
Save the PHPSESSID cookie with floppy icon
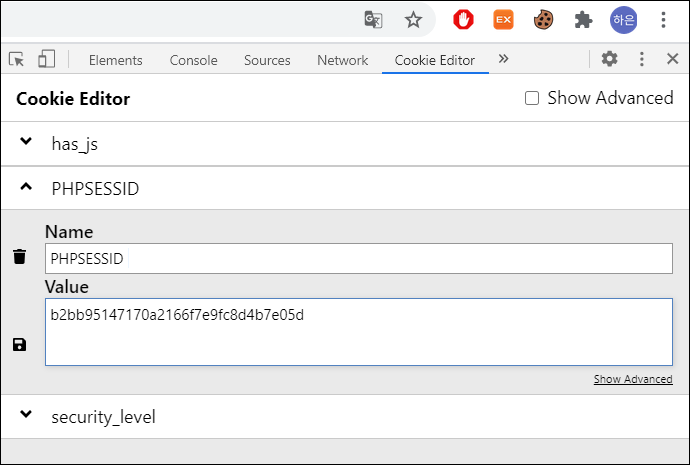[19, 344]
